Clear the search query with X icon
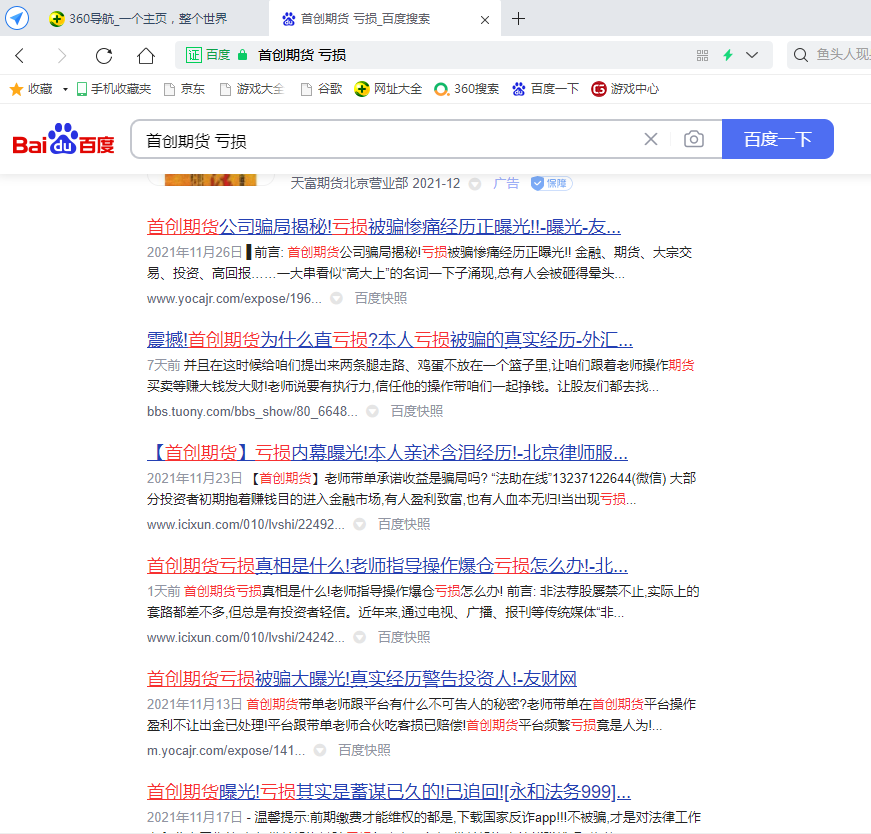This screenshot has width=871, height=834. pos(651,139)
